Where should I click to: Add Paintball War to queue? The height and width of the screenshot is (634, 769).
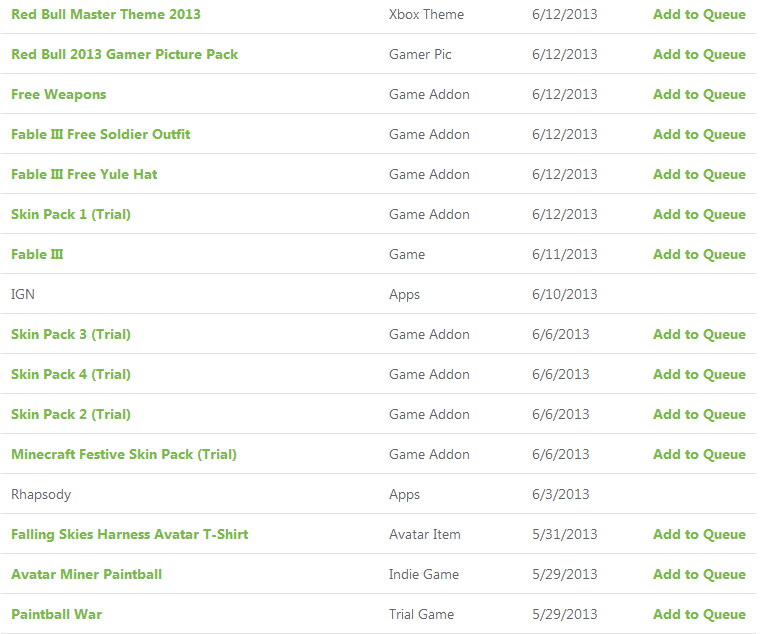coord(699,614)
